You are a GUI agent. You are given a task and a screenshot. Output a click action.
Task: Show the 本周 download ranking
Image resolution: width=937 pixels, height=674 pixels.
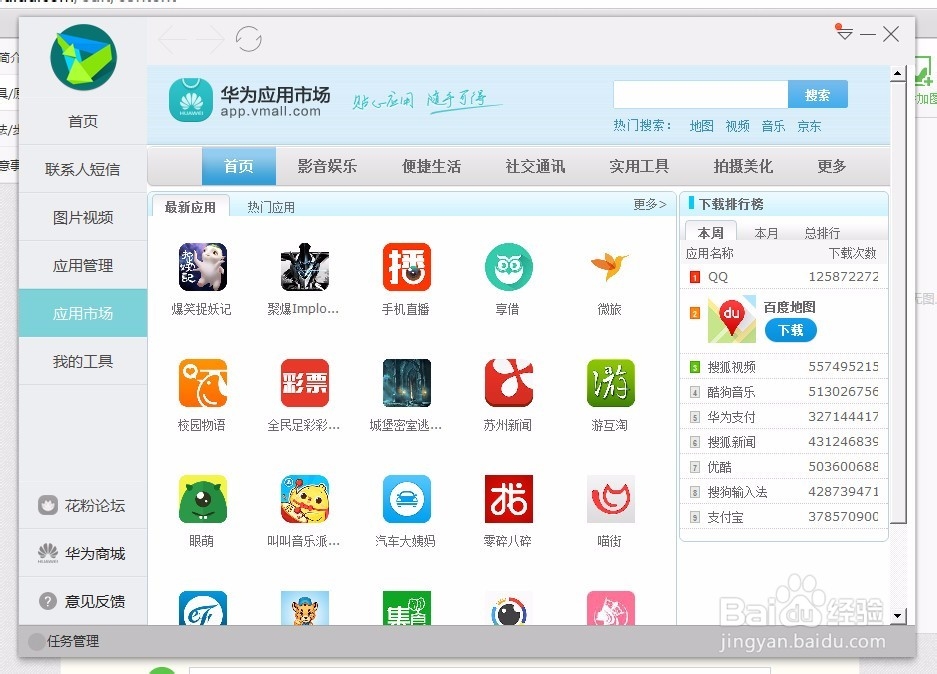(711, 232)
